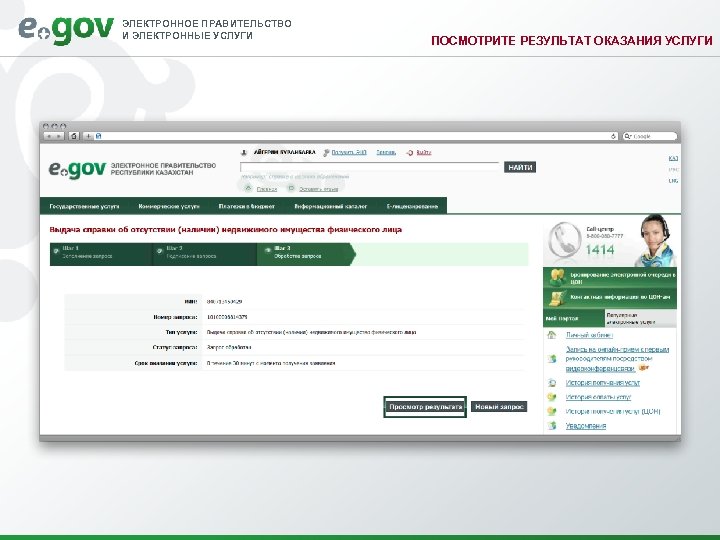The width and height of the screenshot is (720, 540).
Task: Switch to the Популярные электронные услуги tab
Action: point(641,318)
